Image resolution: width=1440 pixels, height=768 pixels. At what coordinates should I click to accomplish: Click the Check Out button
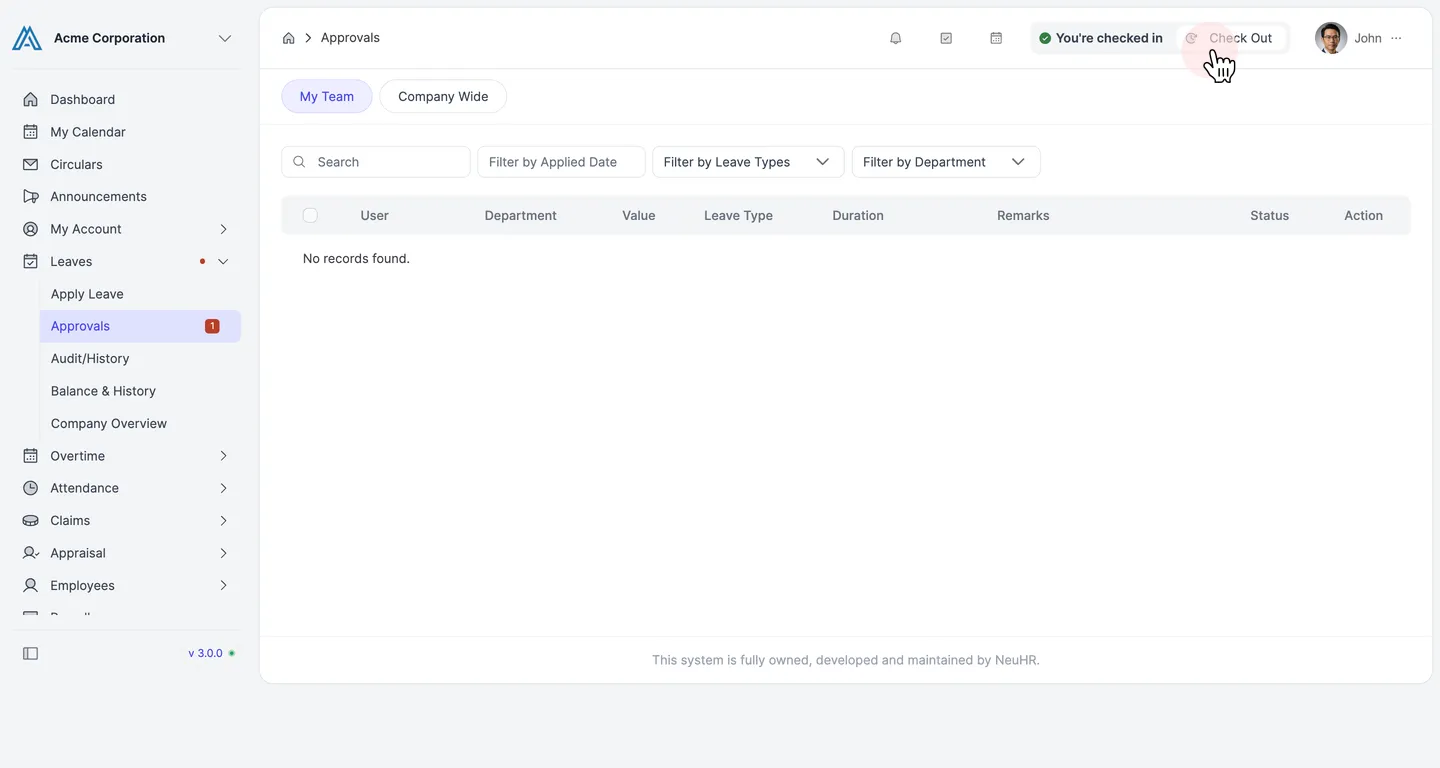tap(1230, 38)
